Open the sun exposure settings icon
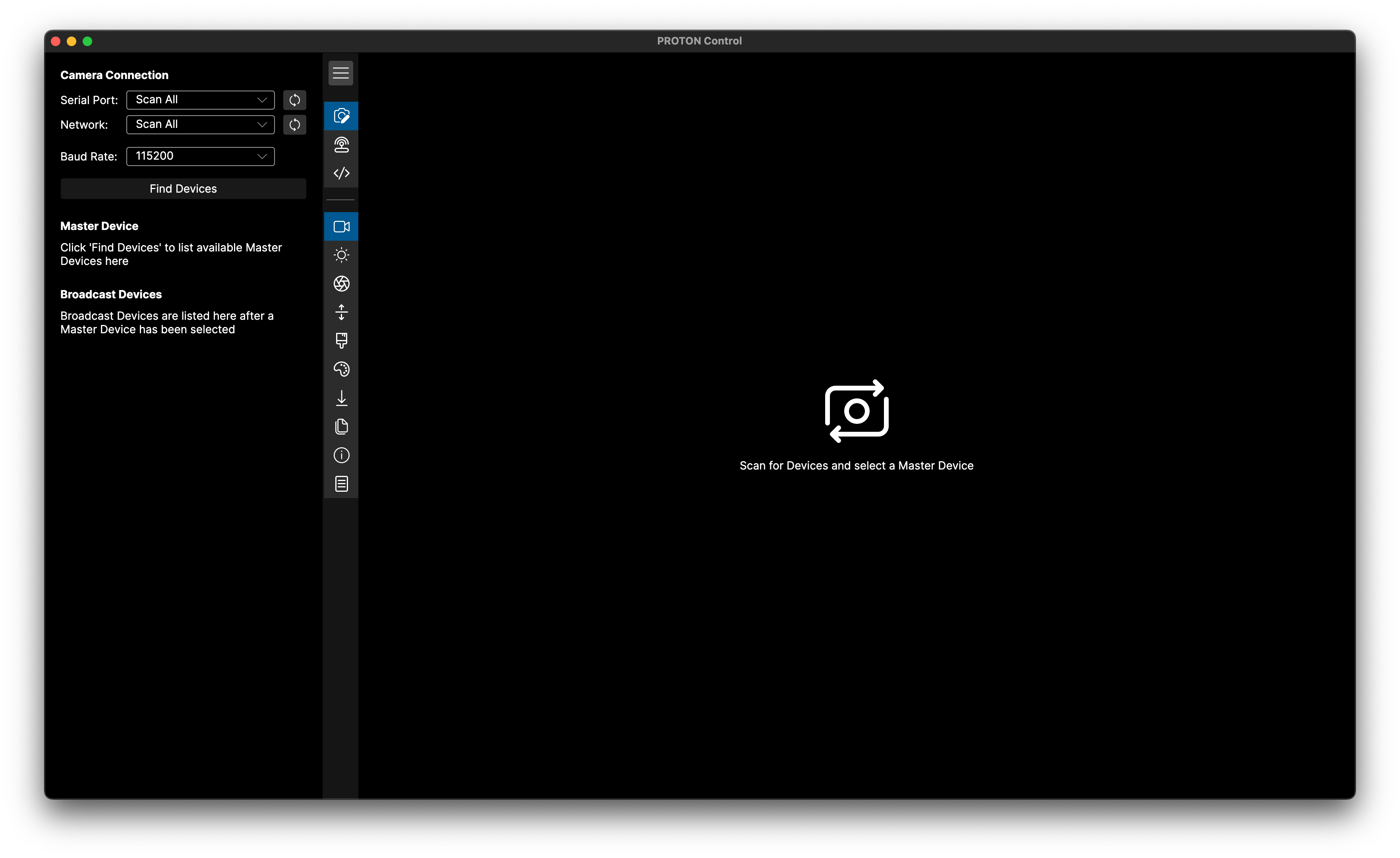Viewport: 1400px width, 858px height. coord(341,255)
